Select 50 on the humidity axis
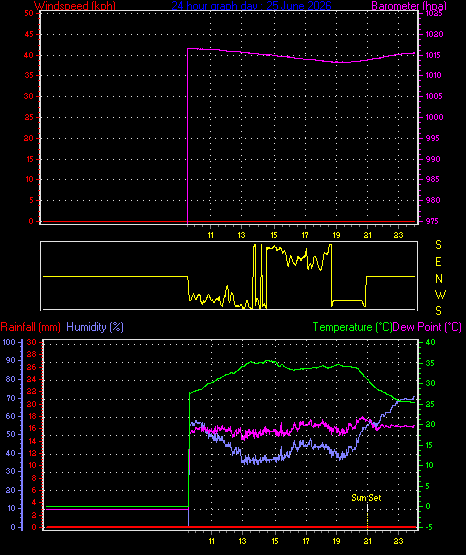466x555 pixels. pyautogui.click(x=11, y=434)
